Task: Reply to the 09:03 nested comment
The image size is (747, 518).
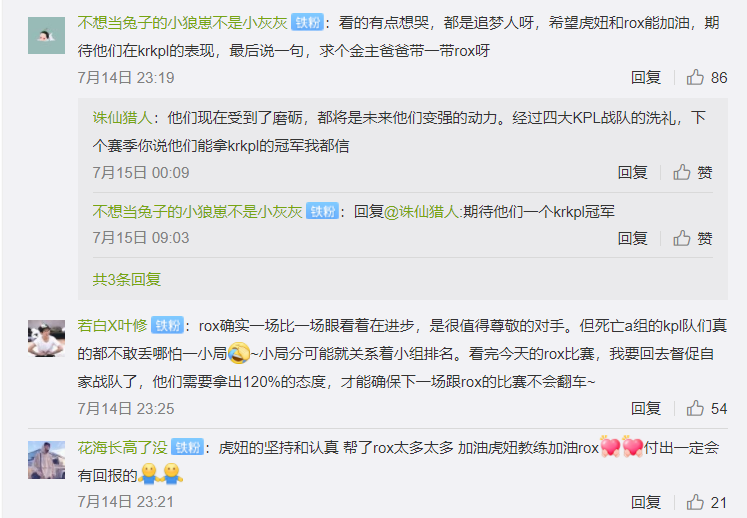Action: point(632,238)
